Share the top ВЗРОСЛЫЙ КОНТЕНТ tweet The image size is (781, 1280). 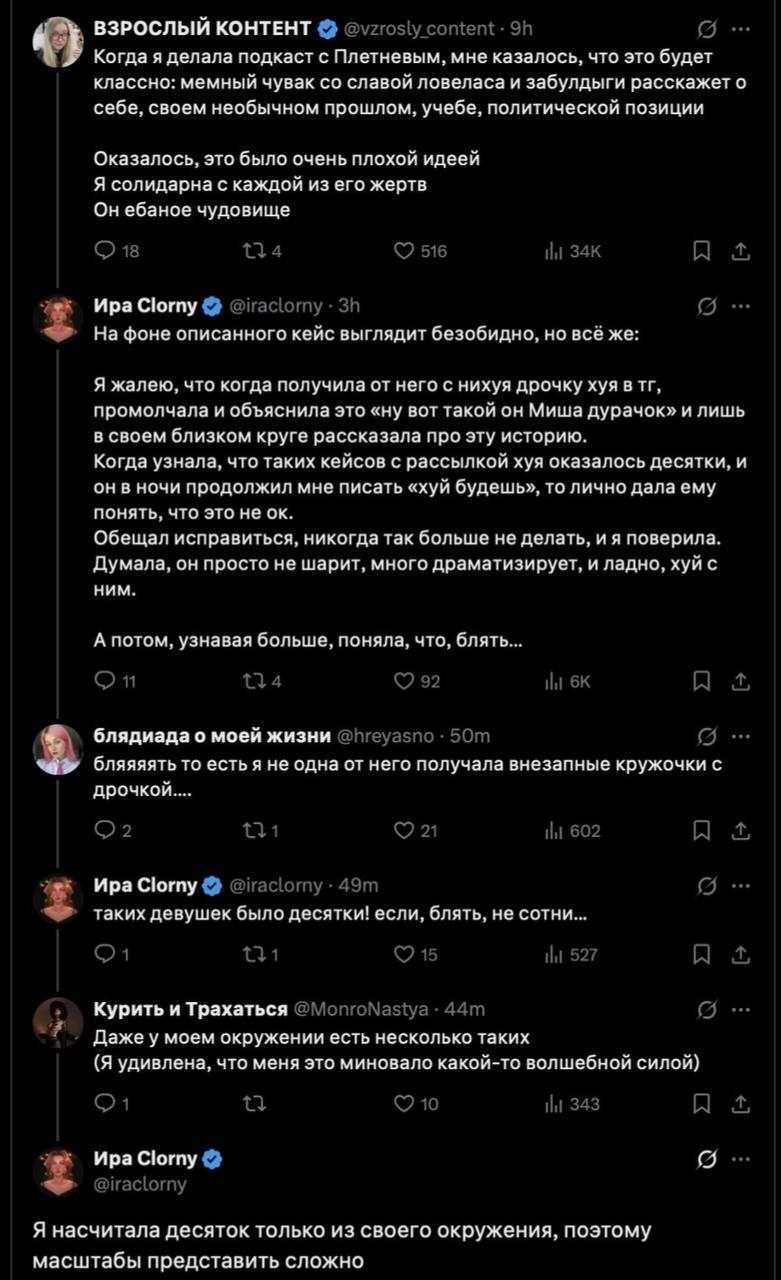[x=741, y=252]
